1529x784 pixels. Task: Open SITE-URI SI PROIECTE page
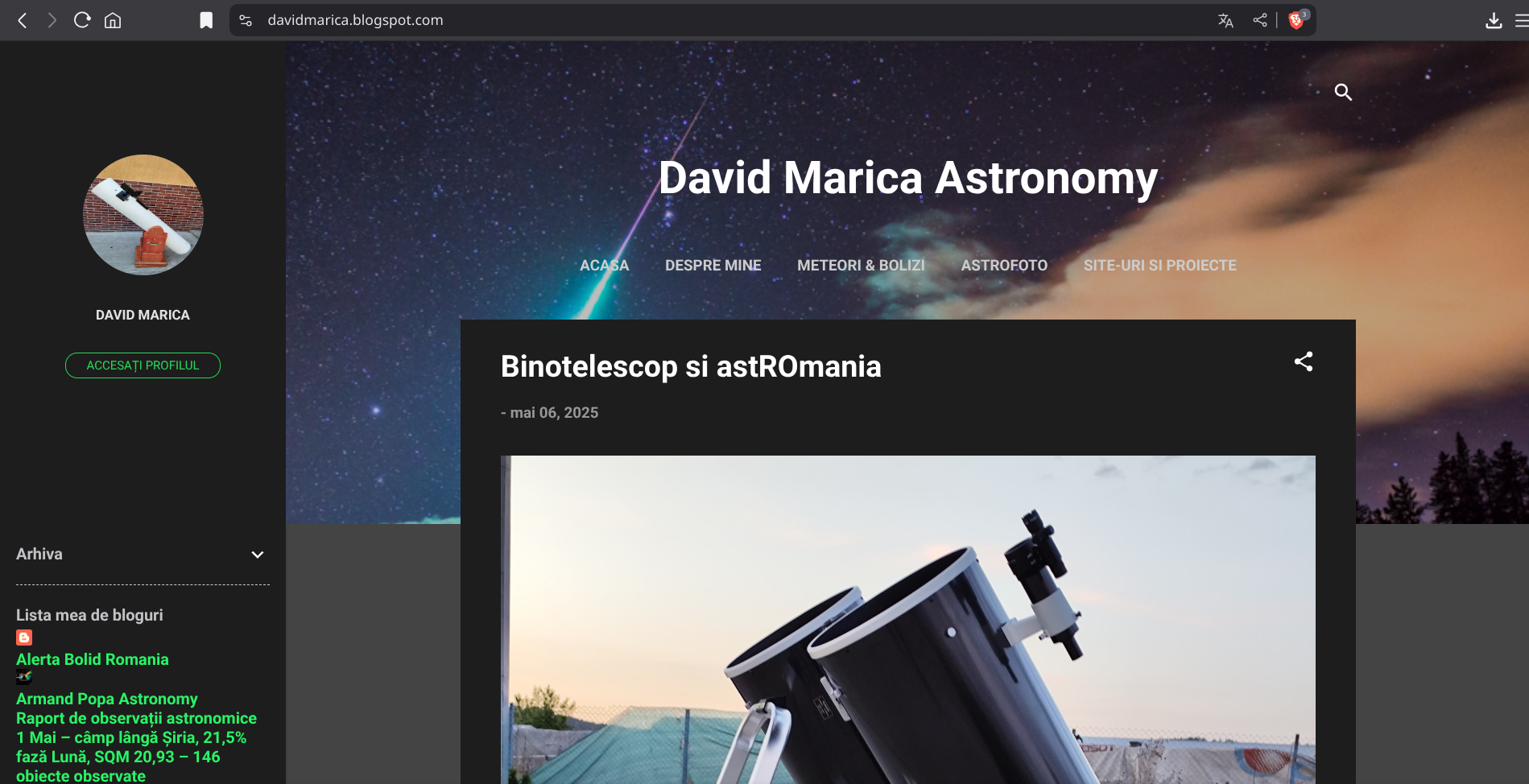coord(1159,265)
